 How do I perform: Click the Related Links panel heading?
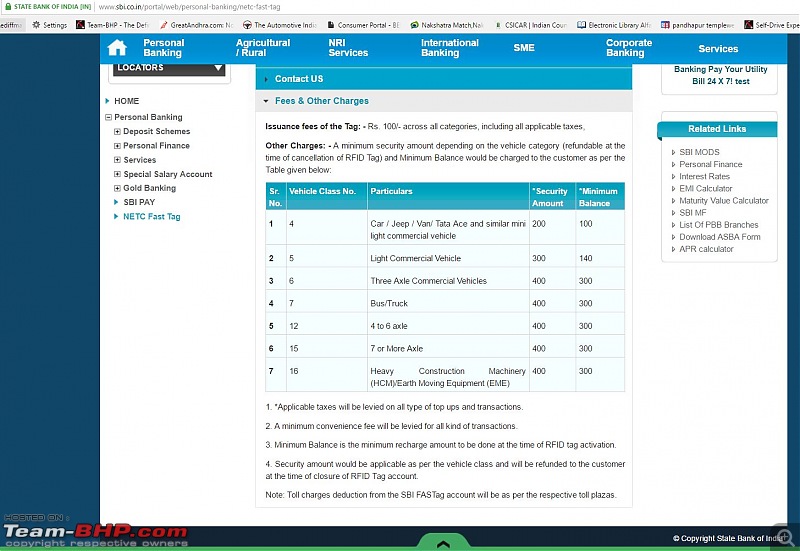[x=717, y=129]
